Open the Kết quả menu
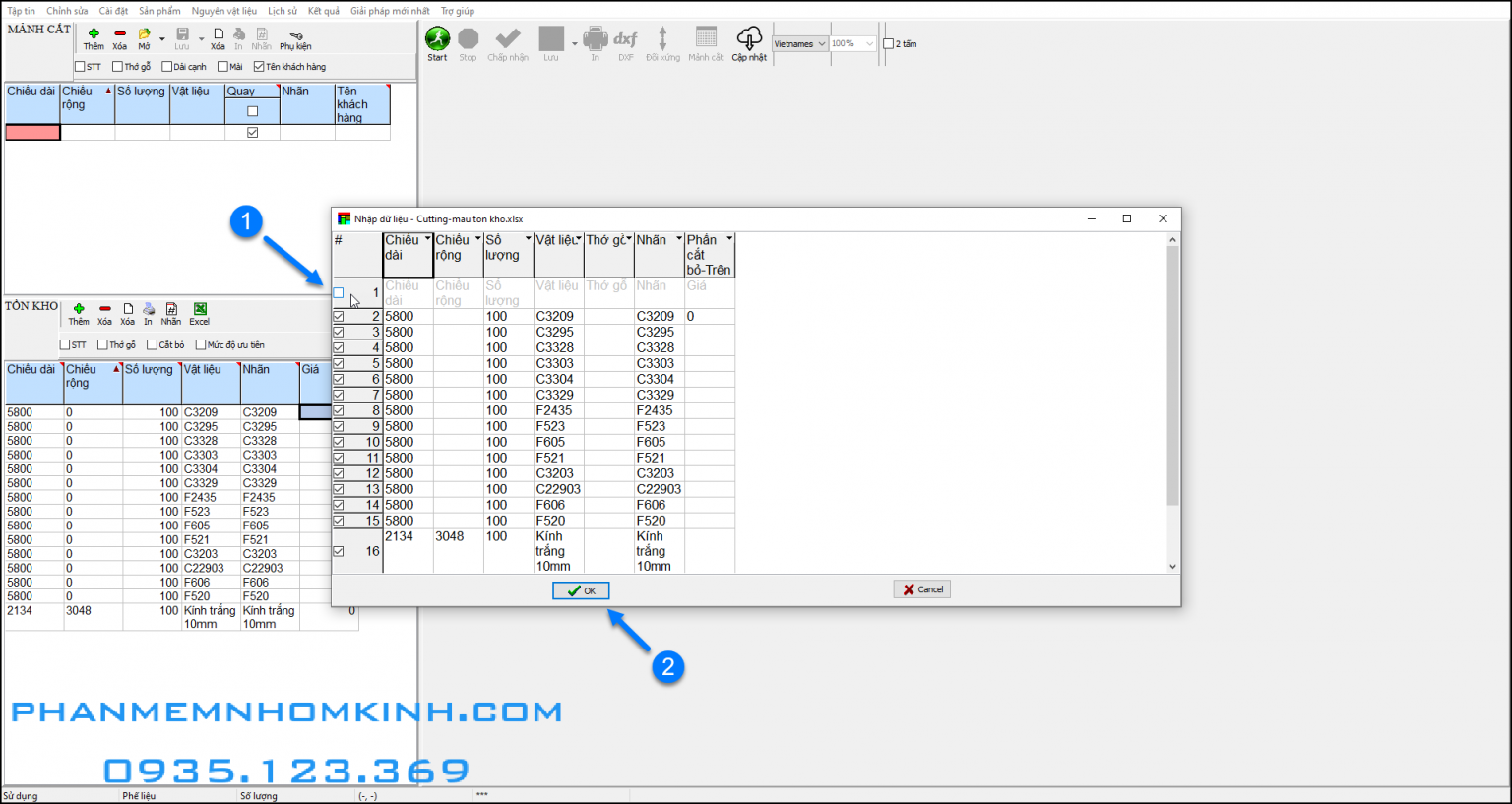1512x804 pixels. [x=323, y=11]
